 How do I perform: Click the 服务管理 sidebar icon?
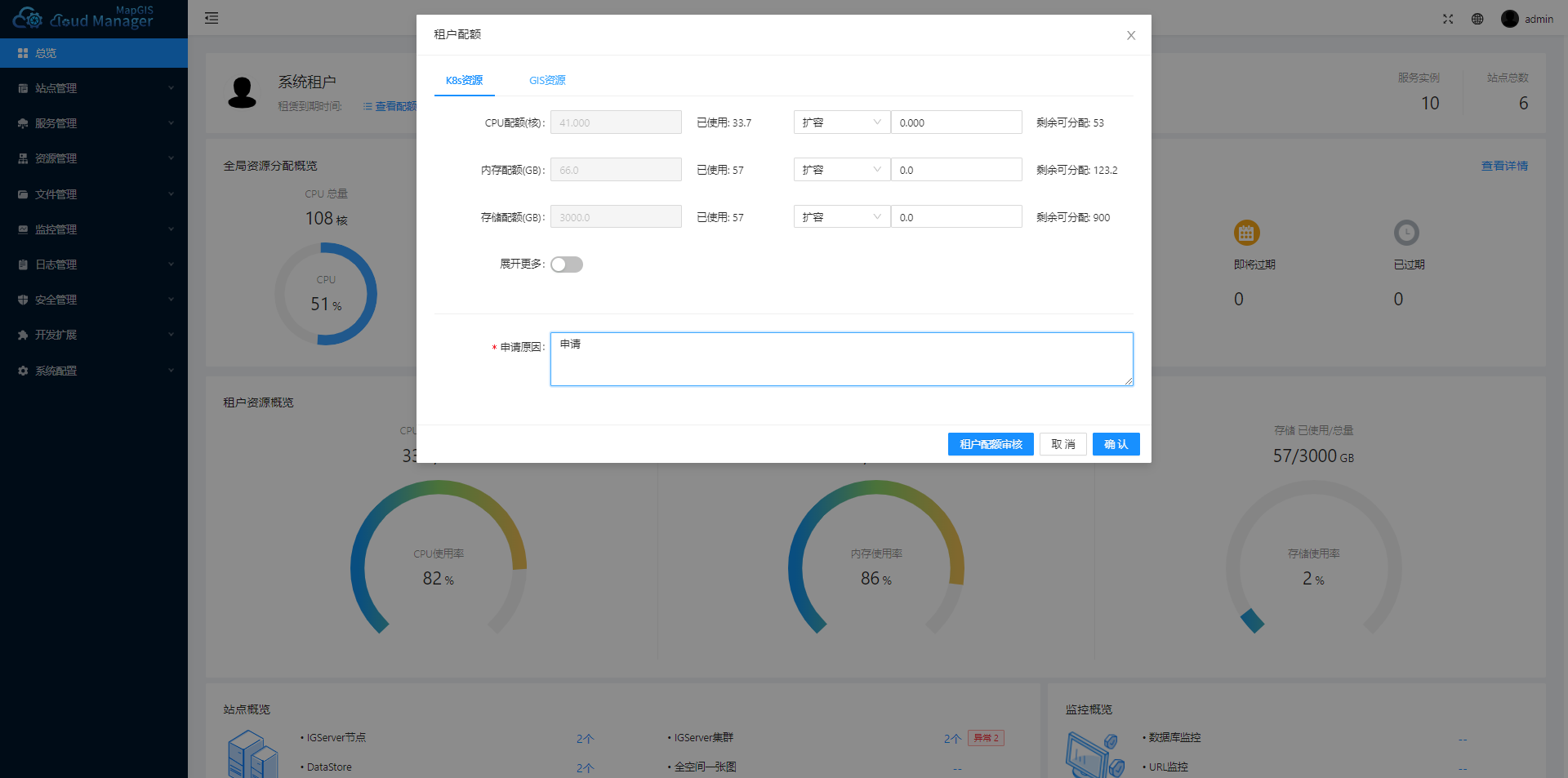[23, 123]
